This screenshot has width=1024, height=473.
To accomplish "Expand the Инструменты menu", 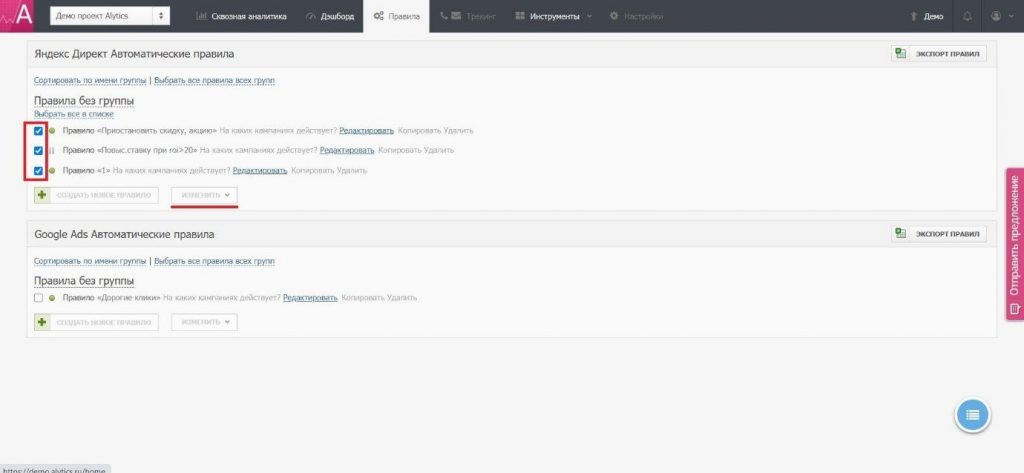I will [x=554, y=16].
